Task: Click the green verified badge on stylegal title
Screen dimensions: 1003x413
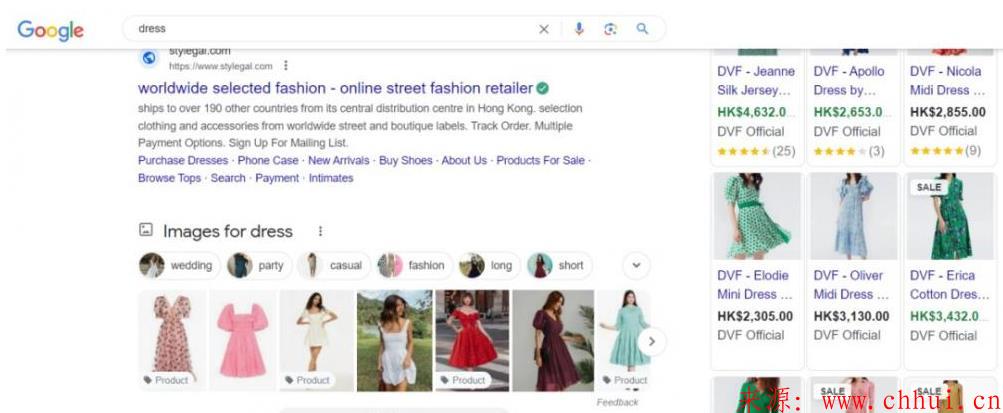Action: (542, 88)
